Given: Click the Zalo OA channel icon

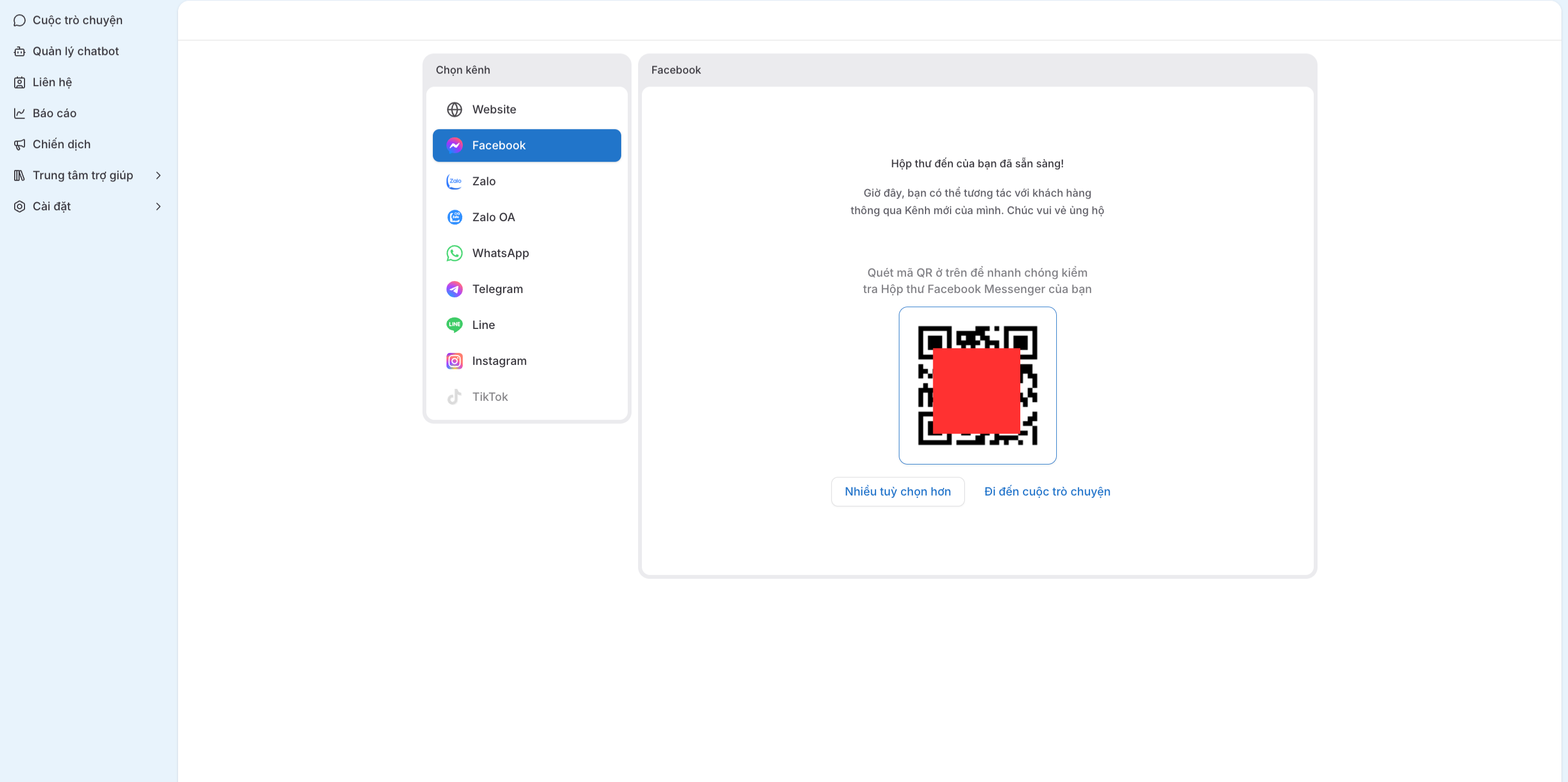Looking at the screenshot, I should 454,217.
